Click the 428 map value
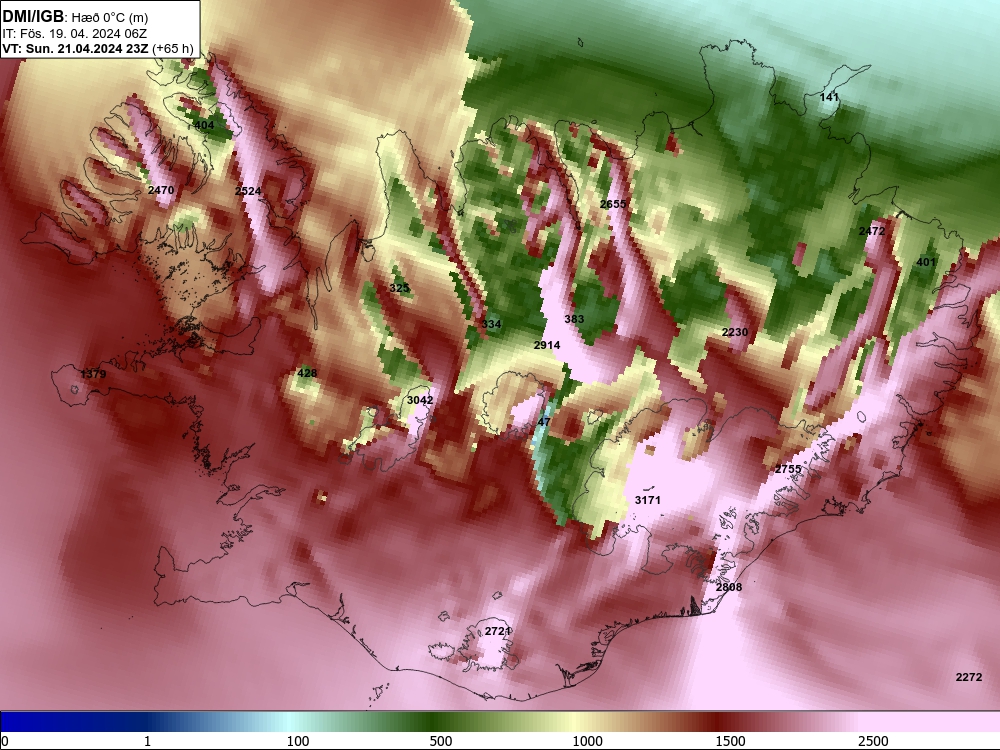The image size is (1000, 750). (x=307, y=373)
